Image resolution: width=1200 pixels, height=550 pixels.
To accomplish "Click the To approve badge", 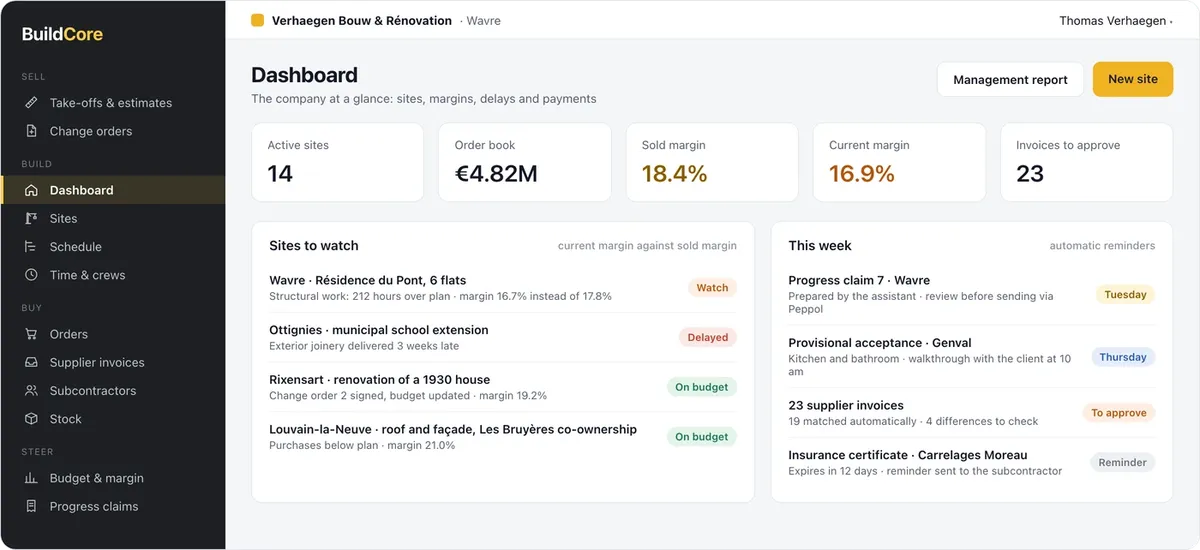I will (x=1119, y=413).
